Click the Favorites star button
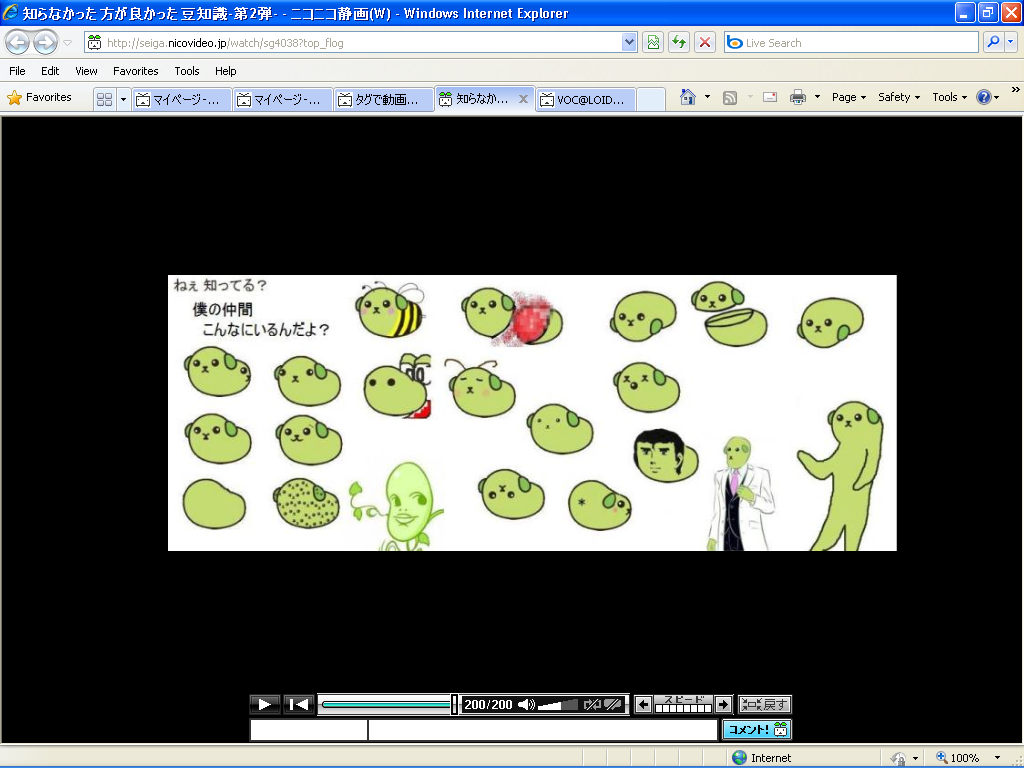The width and height of the screenshot is (1024, 768). click(x=39, y=97)
